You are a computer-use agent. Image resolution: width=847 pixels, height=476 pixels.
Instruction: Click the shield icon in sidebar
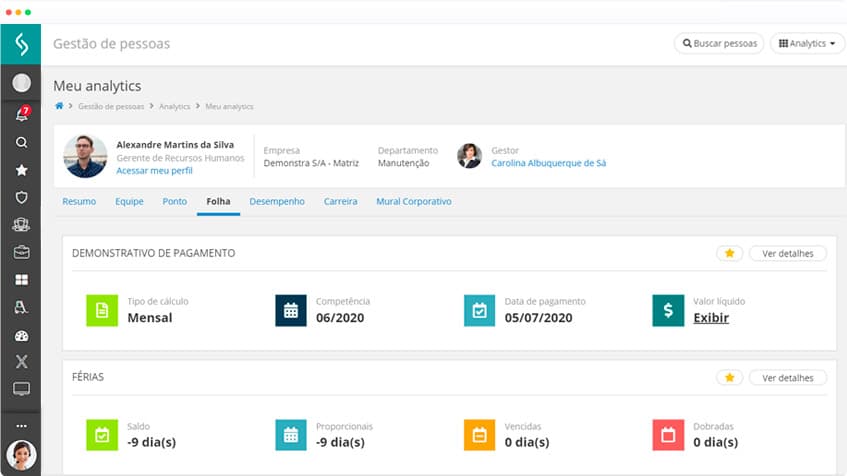[21, 197]
